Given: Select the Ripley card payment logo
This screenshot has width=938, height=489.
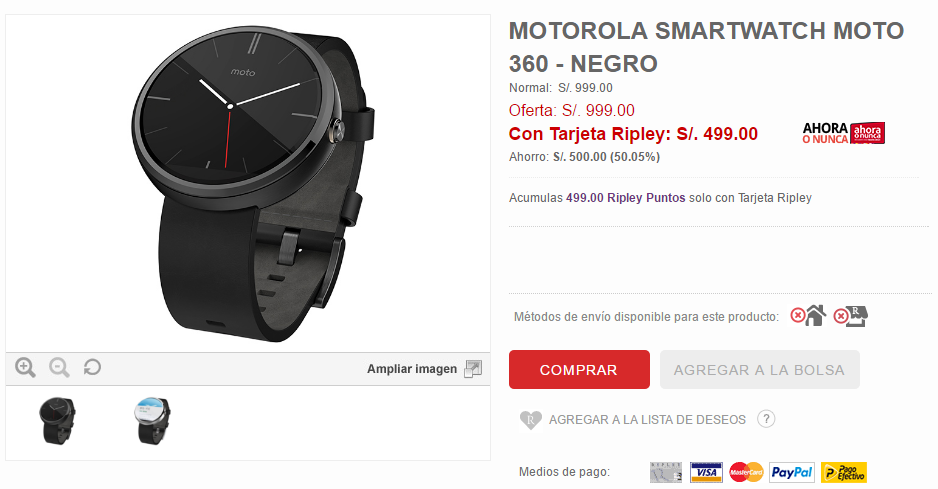Looking at the screenshot, I should [666, 472].
